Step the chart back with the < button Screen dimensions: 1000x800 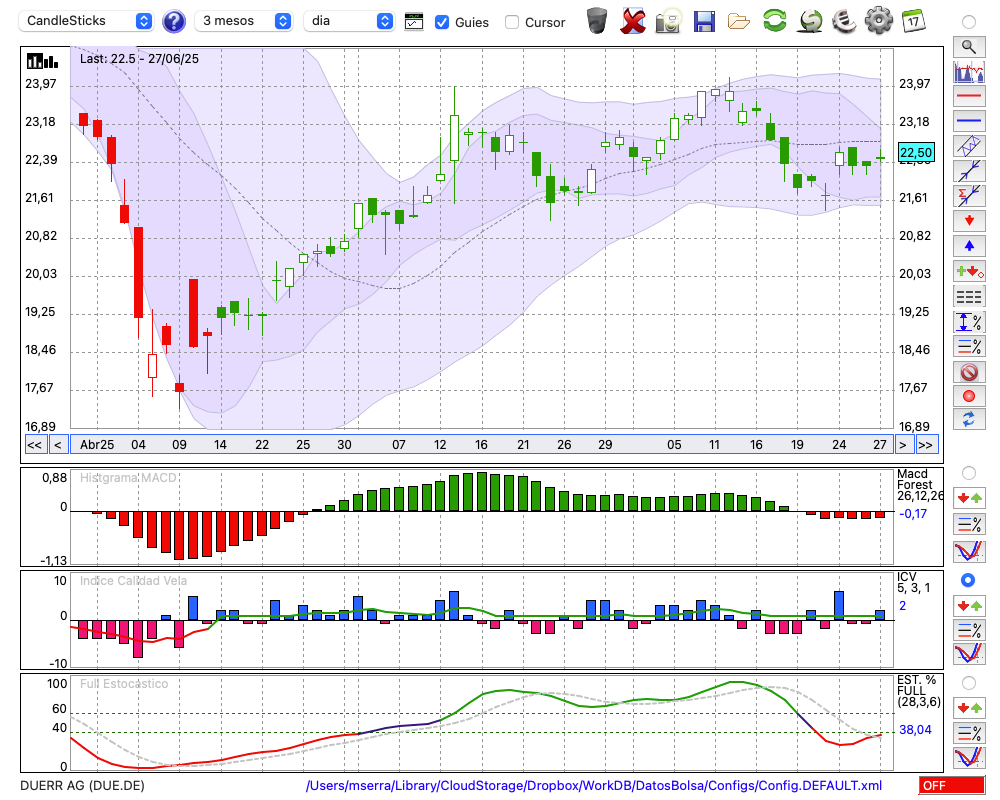(58, 445)
